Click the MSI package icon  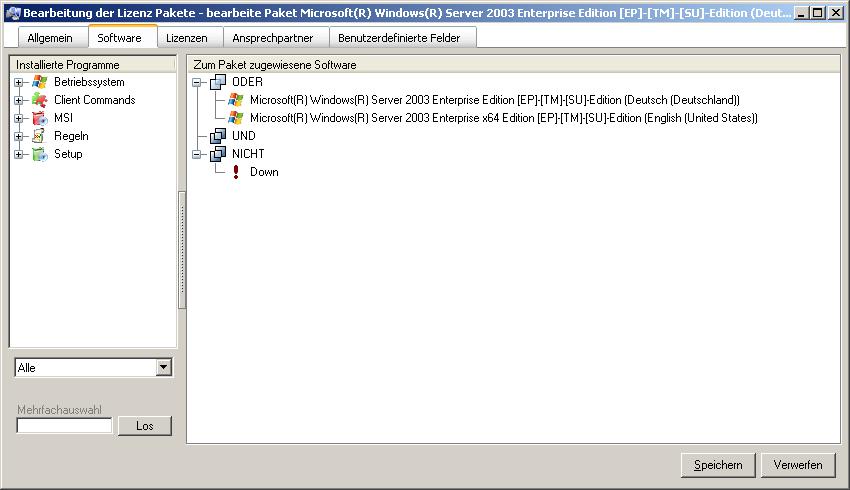click(x=40, y=118)
